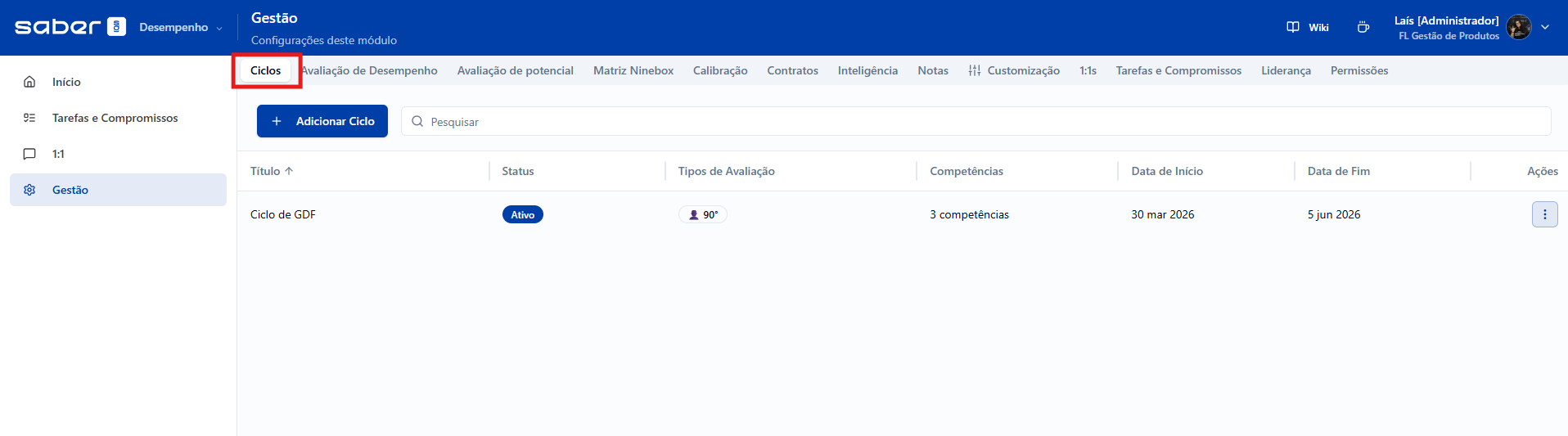Click the Pesquisar search field
The height and width of the screenshot is (436, 1568).
[x=974, y=121]
